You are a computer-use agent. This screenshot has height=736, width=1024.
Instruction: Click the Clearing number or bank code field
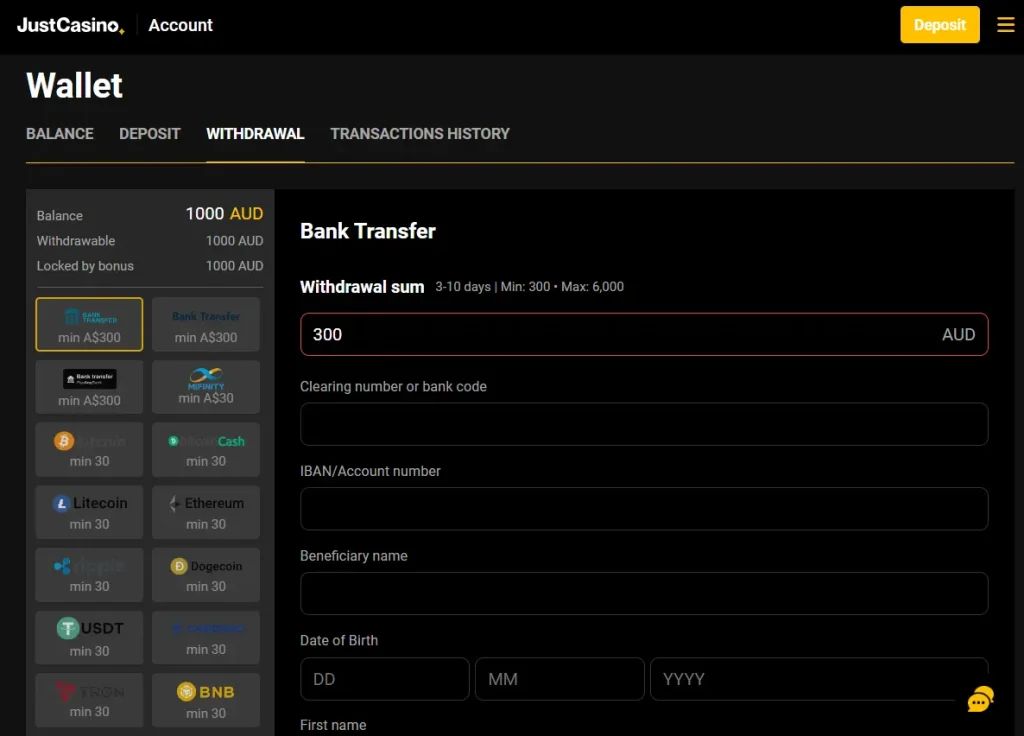644,424
